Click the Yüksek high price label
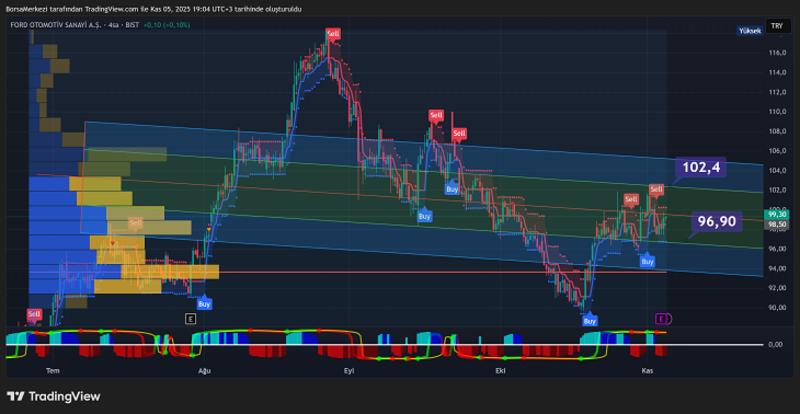 pos(749,32)
